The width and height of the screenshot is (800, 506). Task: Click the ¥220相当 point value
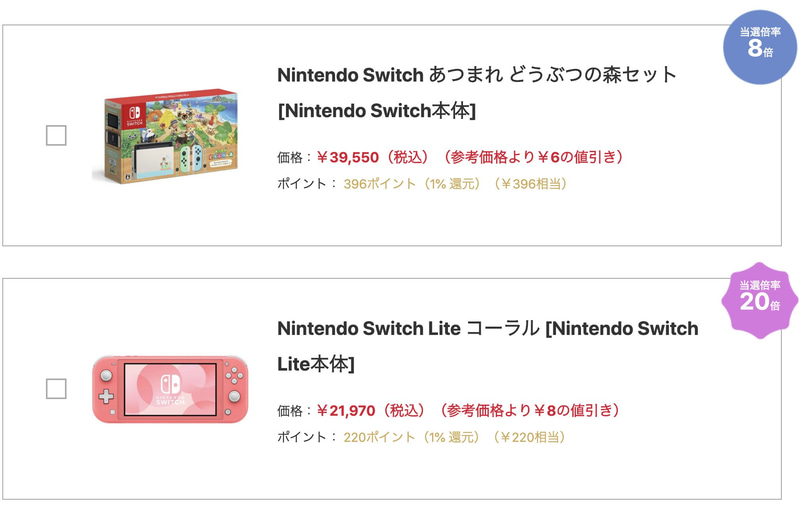tap(531, 437)
